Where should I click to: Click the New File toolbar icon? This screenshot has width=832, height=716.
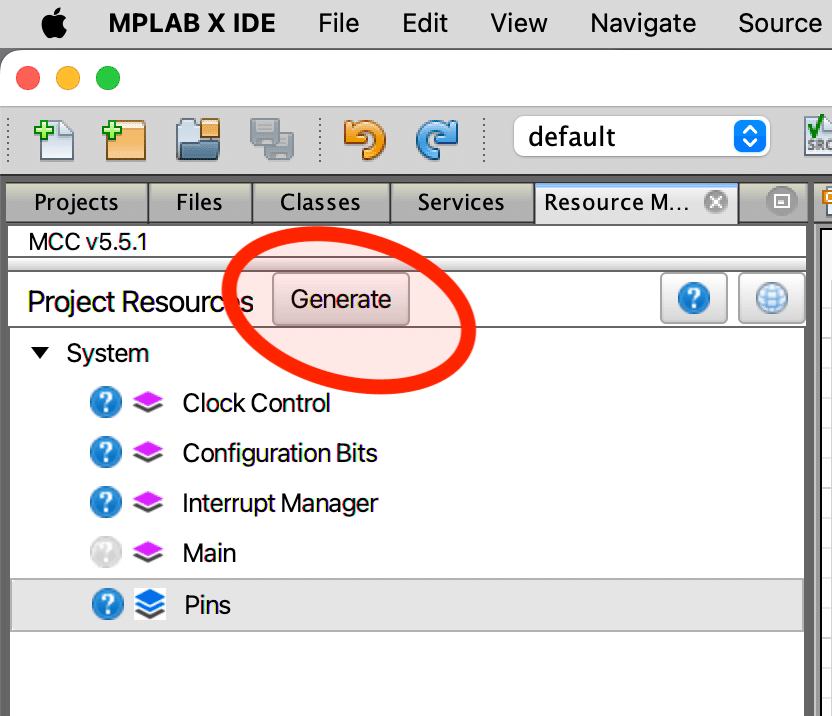click(54, 140)
